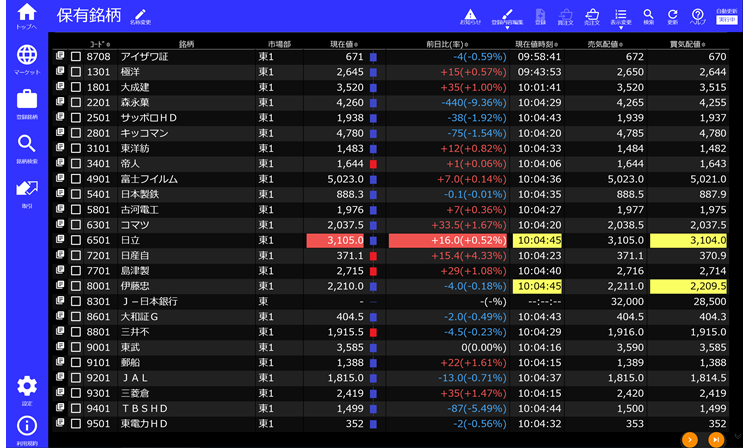Rename list with pencil 名称変更 icon
Screen dimensions: 750x448
click(140, 17)
